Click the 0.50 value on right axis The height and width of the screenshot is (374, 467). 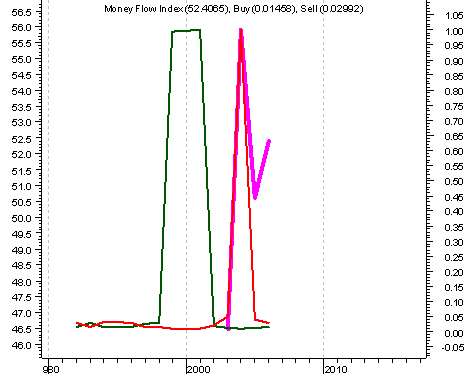[454, 182]
